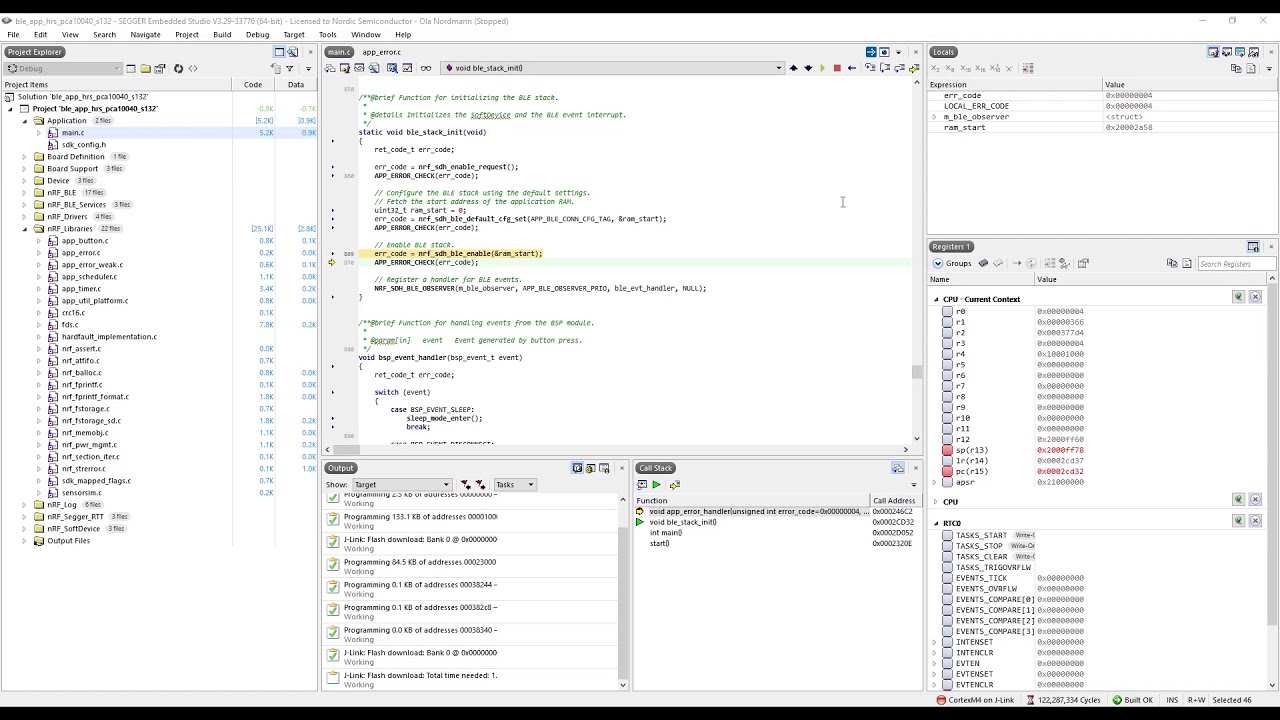Click the Expression column header in Locals
Screen dimensions: 1280x720
click(x=1014, y=84)
